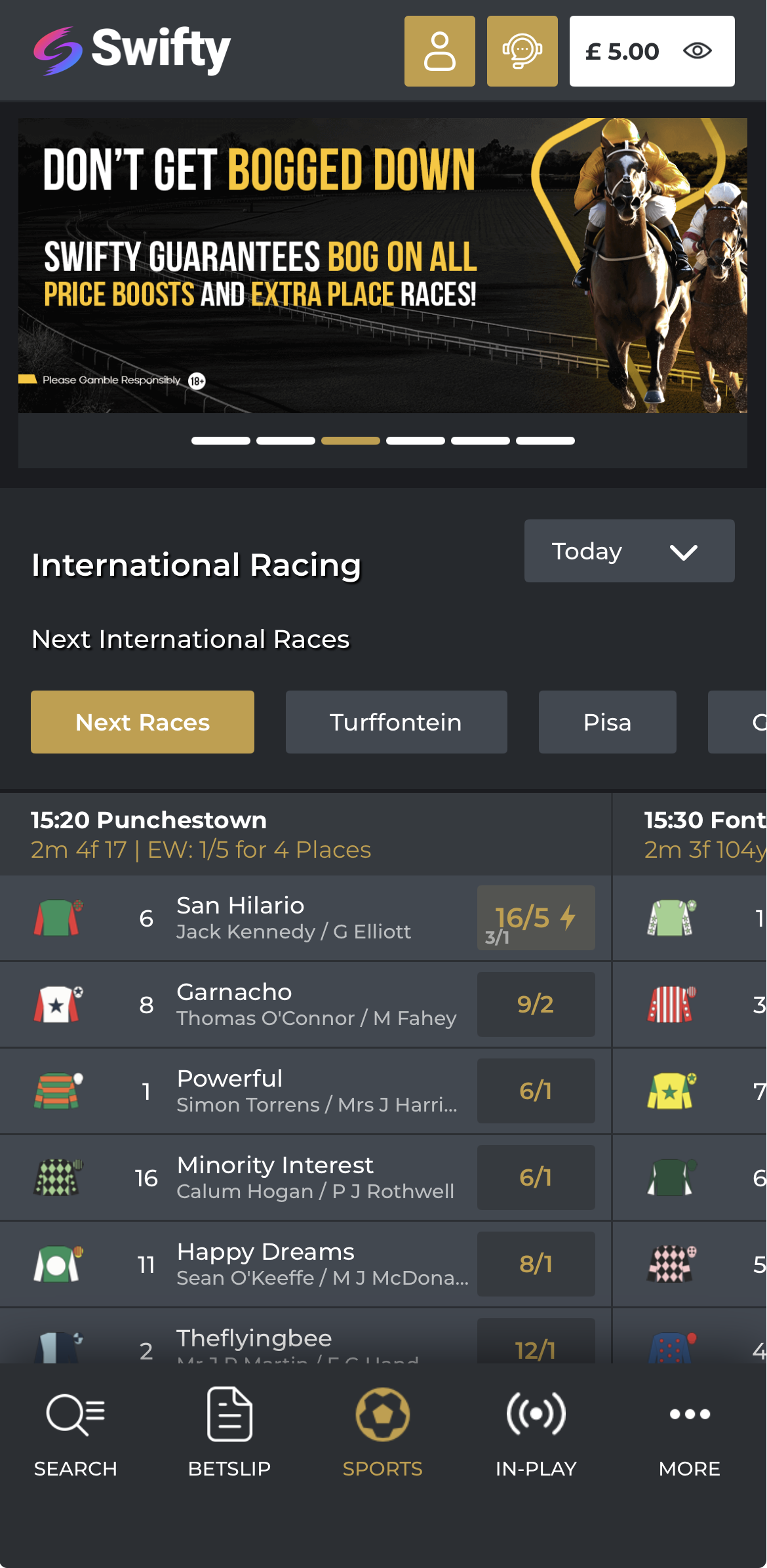Select the 9/2 odds for Garnacho
Viewport: 767px width, 1568px height.
[536, 1004]
